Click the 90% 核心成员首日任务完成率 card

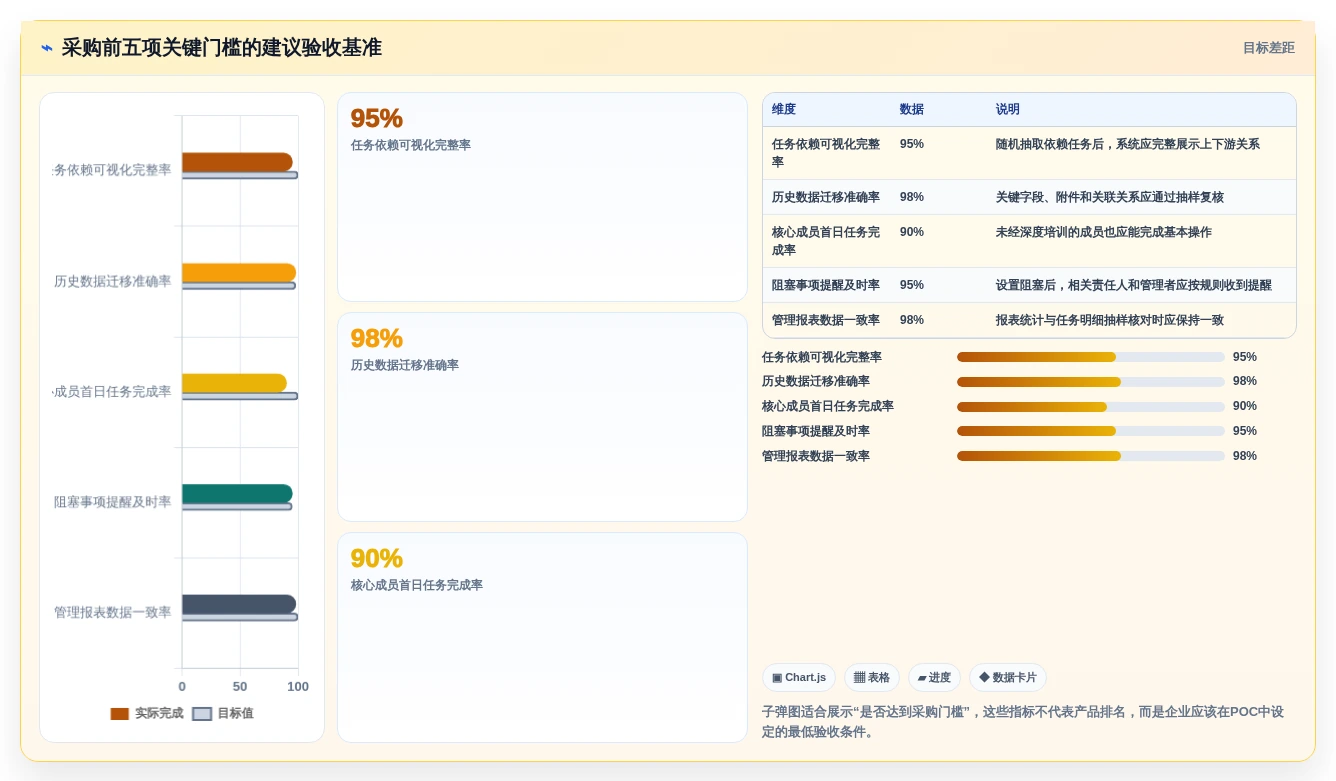click(542, 637)
